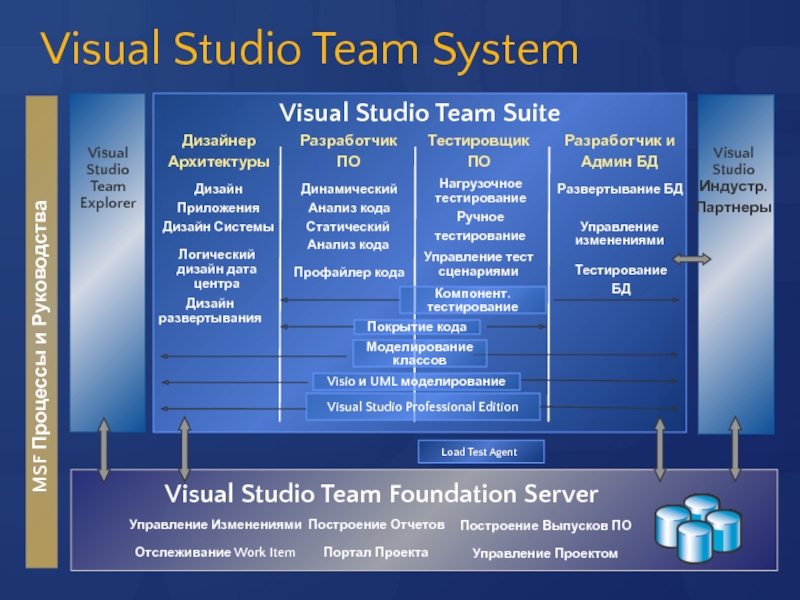Click the Visual Studio Team Explorer panel

click(108, 263)
